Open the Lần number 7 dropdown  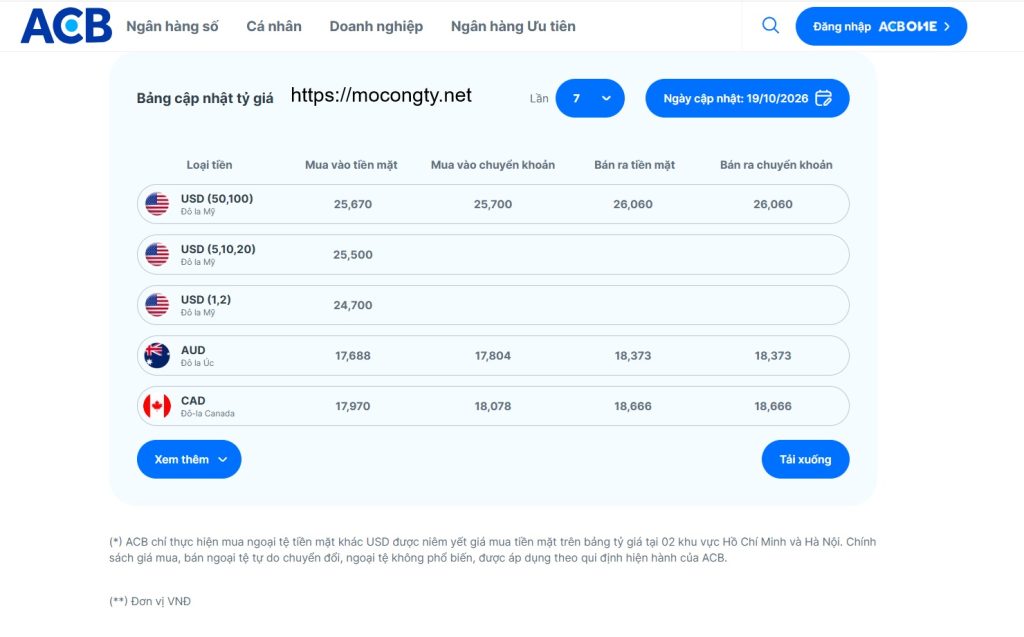coord(590,98)
